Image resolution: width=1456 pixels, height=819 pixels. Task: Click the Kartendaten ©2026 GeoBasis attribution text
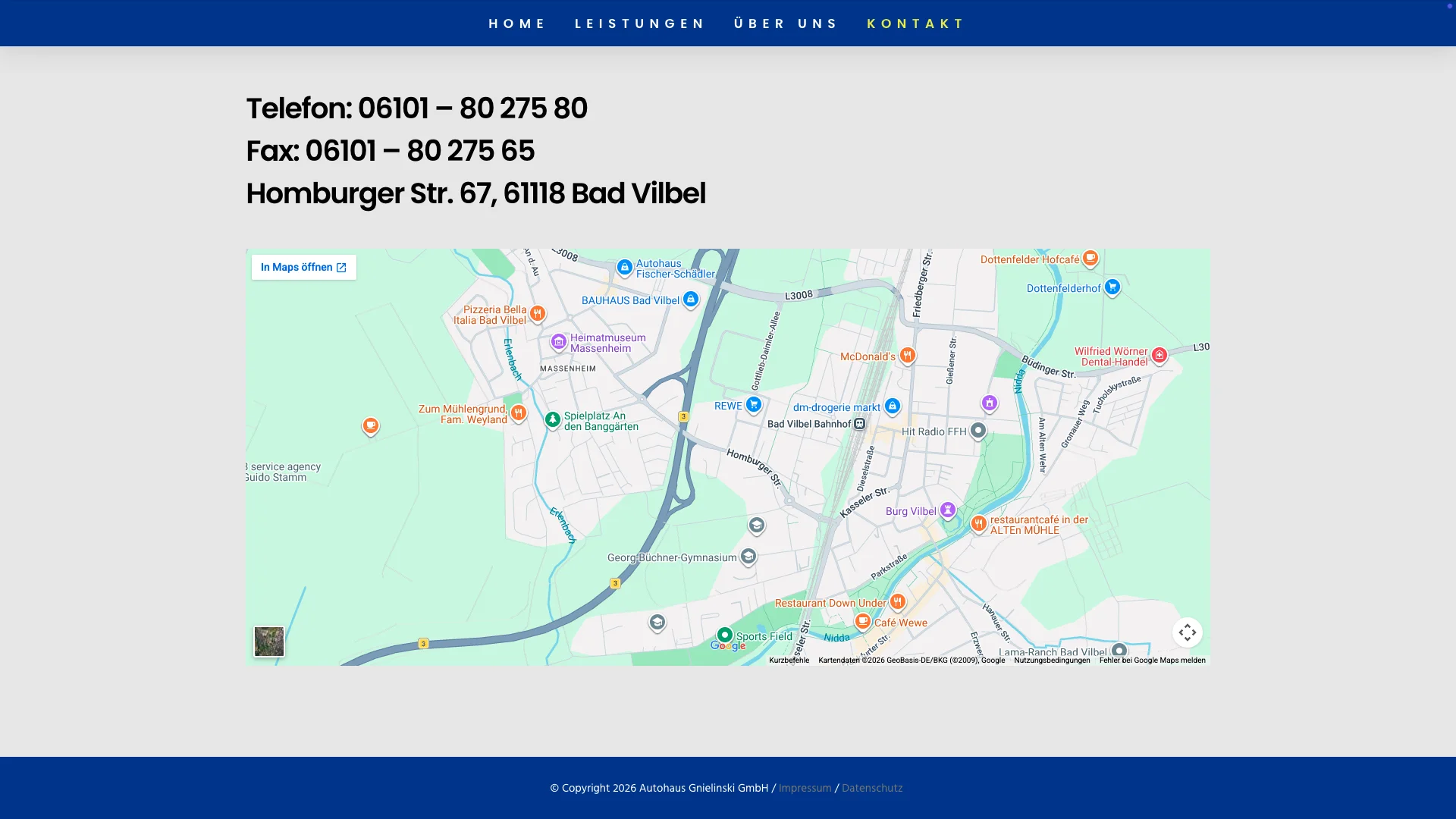[x=912, y=661]
